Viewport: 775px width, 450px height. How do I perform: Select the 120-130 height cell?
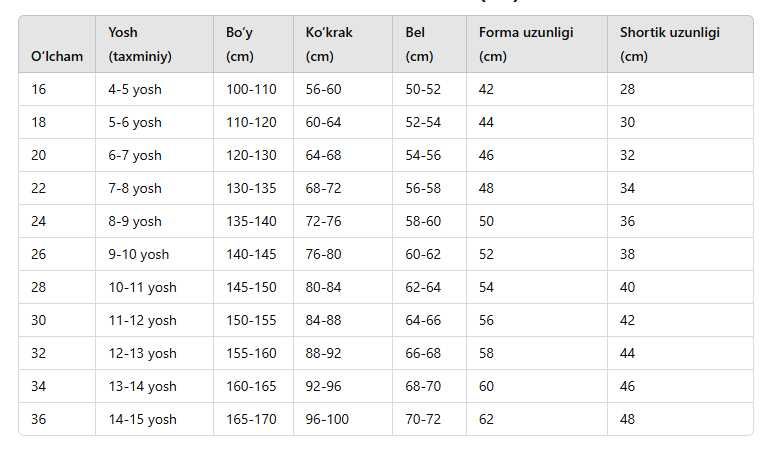click(x=251, y=155)
